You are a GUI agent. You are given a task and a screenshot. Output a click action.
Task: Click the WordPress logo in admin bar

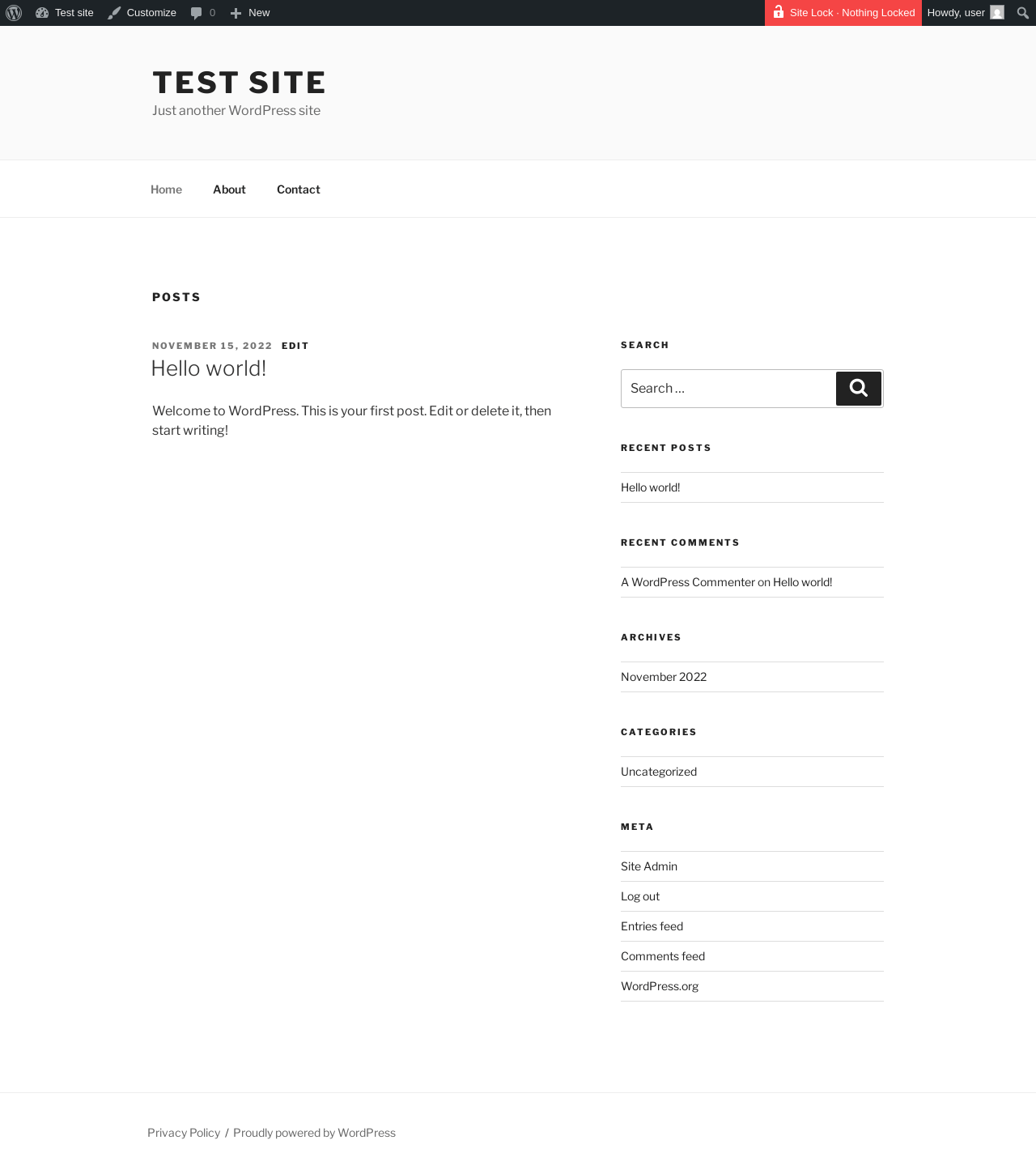point(14,13)
